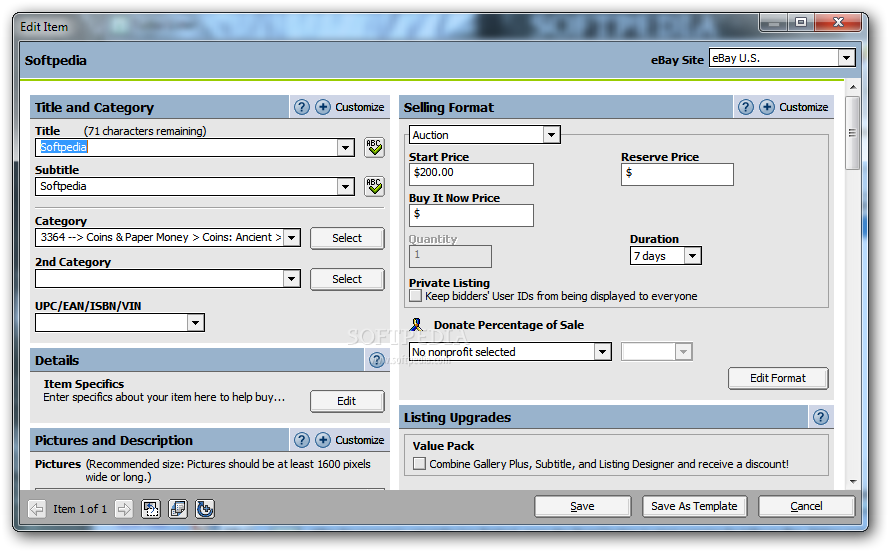This screenshot has width=889, height=552.
Task: Open the UPC/EAN/ISBN/VIN dropdown
Action: coord(196,322)
